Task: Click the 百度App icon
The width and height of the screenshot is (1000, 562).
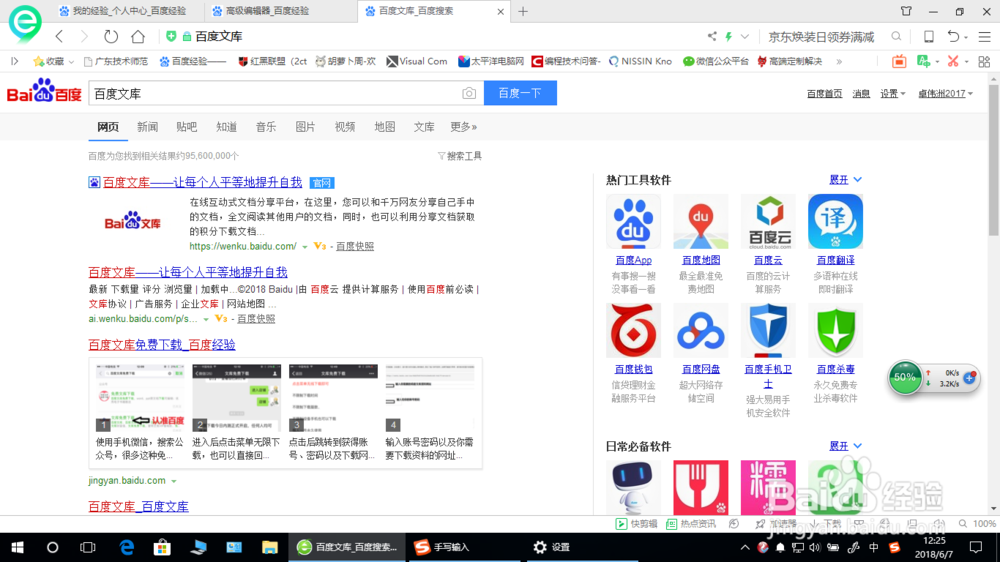Action: tap(633, 221)
